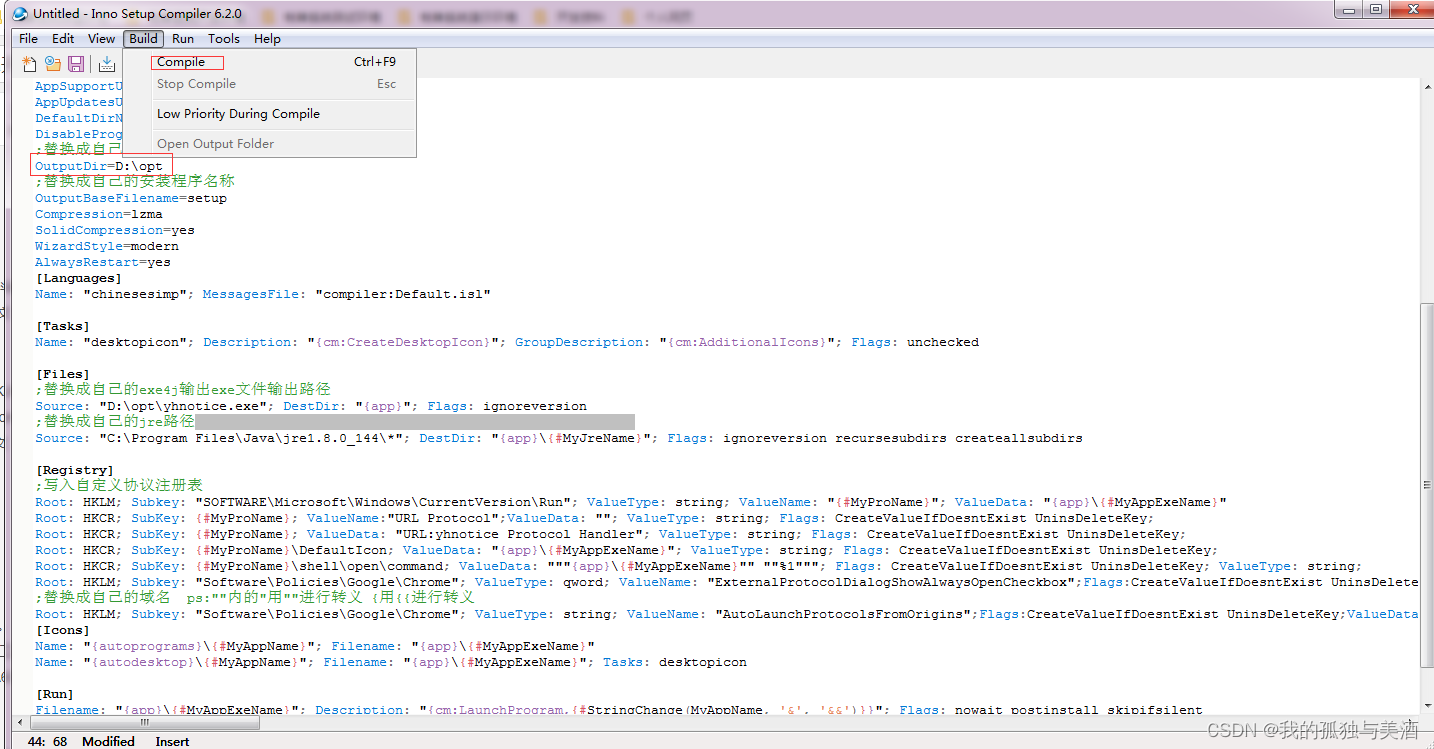
Task: Click "URL:yhnotice Protocol Handler" value data
Action: click(x=519, y=534)
